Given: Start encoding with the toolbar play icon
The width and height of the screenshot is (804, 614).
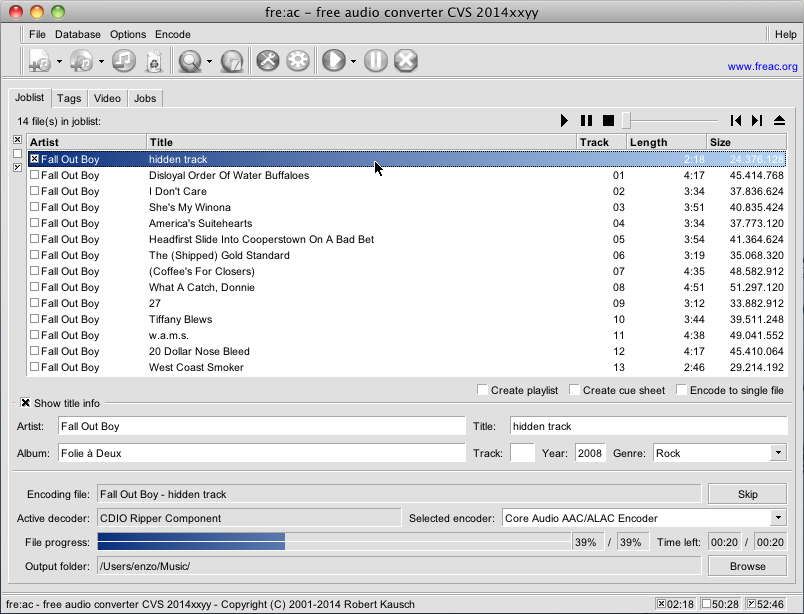Looking at the screenshot, I should [334, 61].
